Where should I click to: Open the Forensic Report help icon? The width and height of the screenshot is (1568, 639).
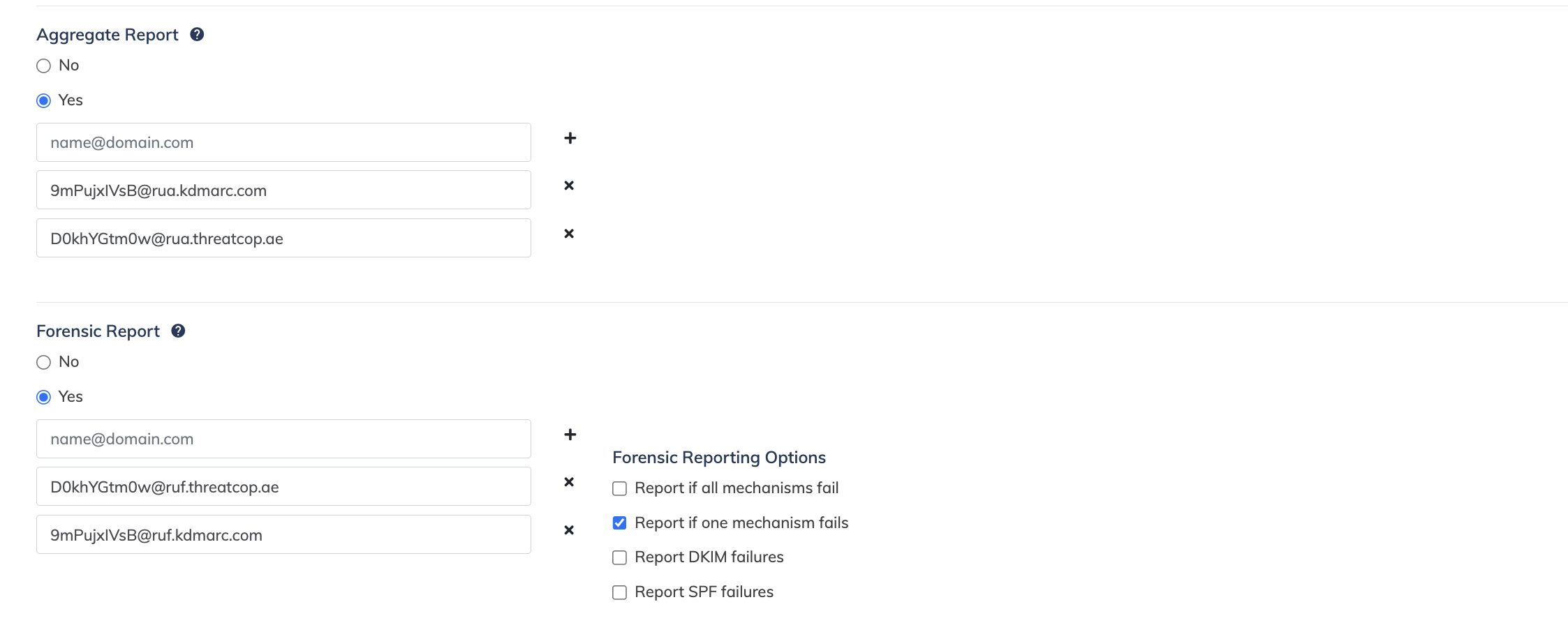178,331
